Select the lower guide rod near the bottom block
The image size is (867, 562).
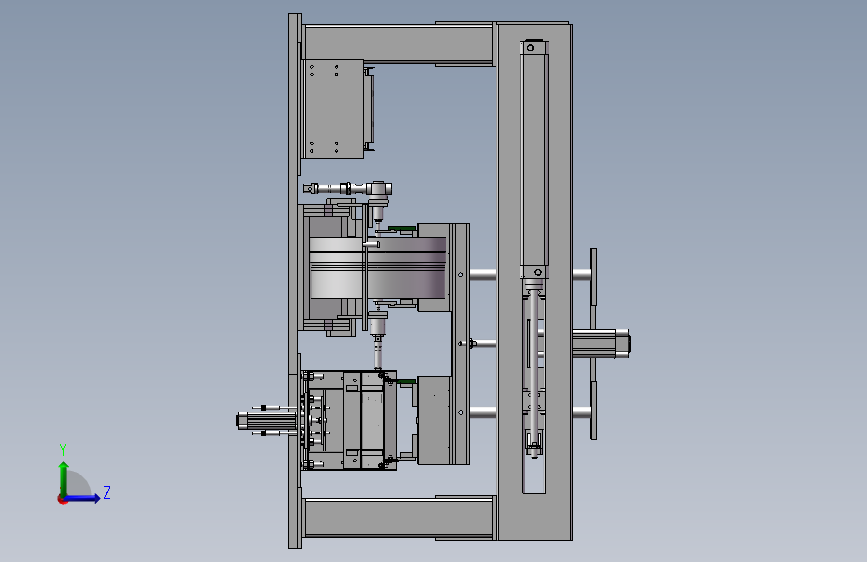(483, 412)
